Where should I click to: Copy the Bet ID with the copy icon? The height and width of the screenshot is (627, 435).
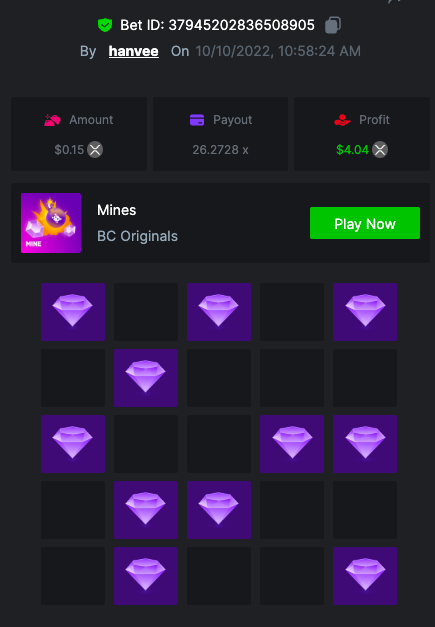click(333, 25)
